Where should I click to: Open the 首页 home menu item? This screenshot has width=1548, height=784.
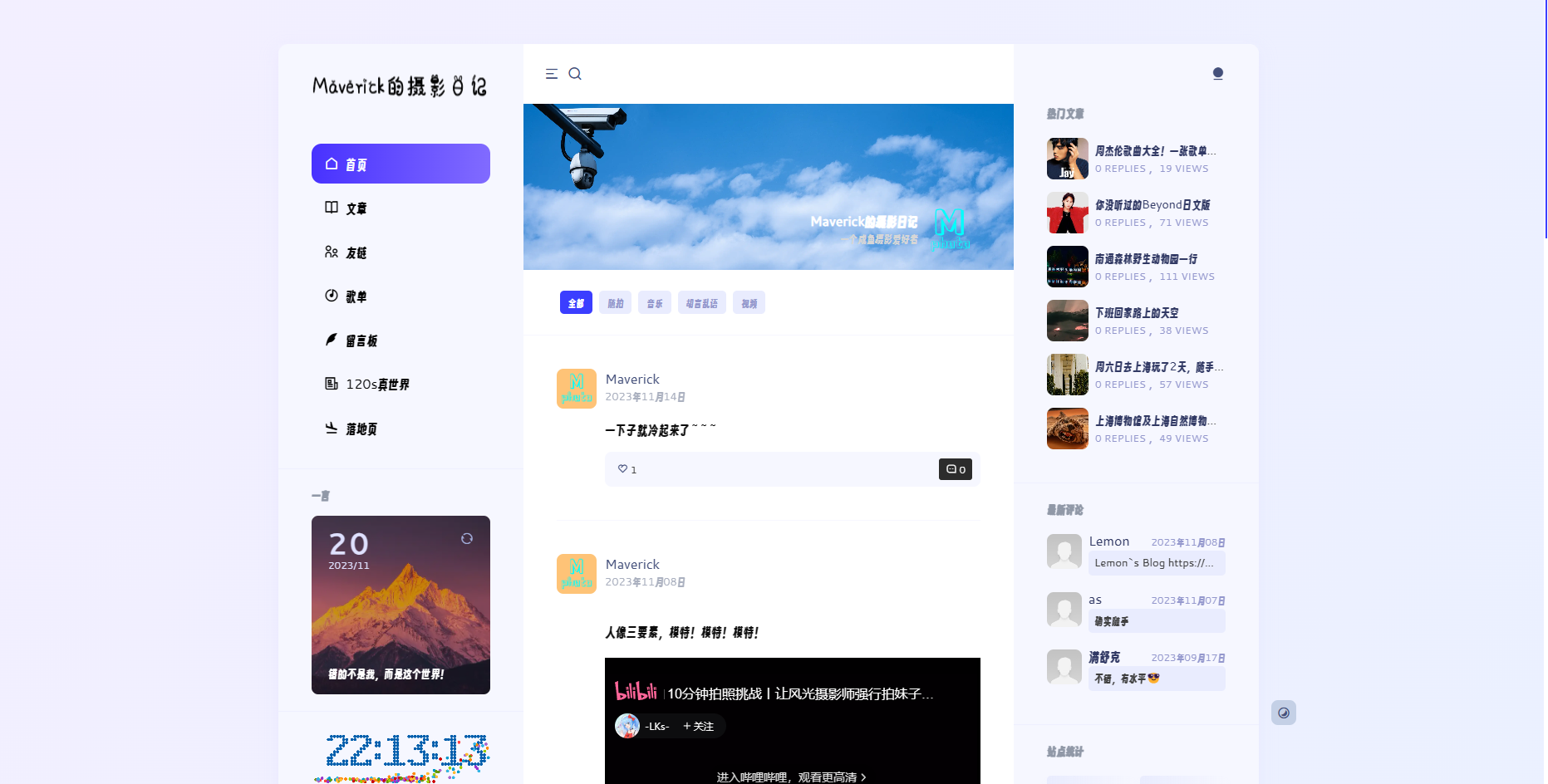point(401,164)
